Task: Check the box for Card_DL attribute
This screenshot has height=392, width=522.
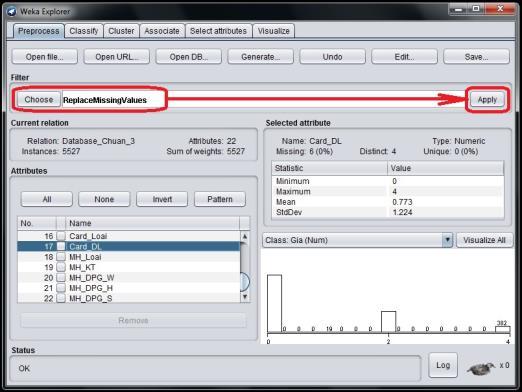Action: pyautogui.click(x=61, y=246)
